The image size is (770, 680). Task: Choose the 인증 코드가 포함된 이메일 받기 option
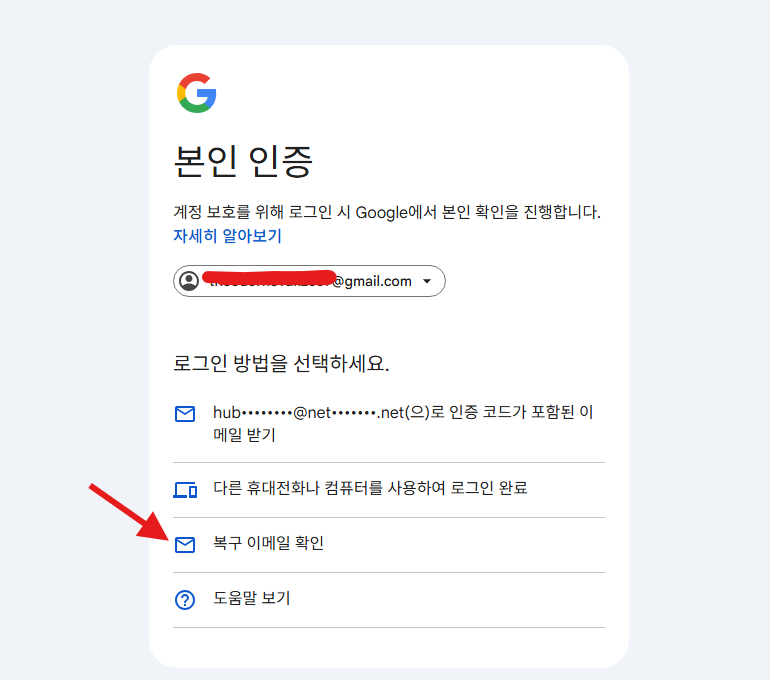tap(400, 424)
